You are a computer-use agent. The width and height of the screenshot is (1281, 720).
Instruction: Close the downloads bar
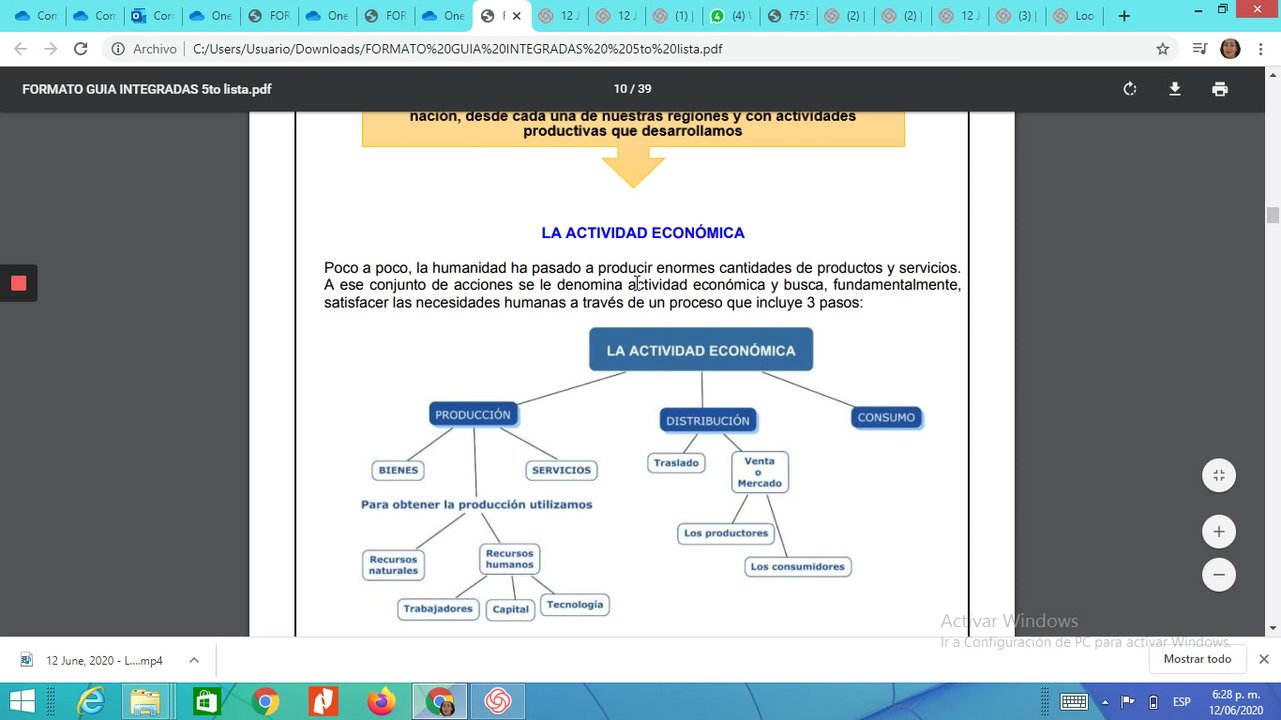(x=1264, y=659)
